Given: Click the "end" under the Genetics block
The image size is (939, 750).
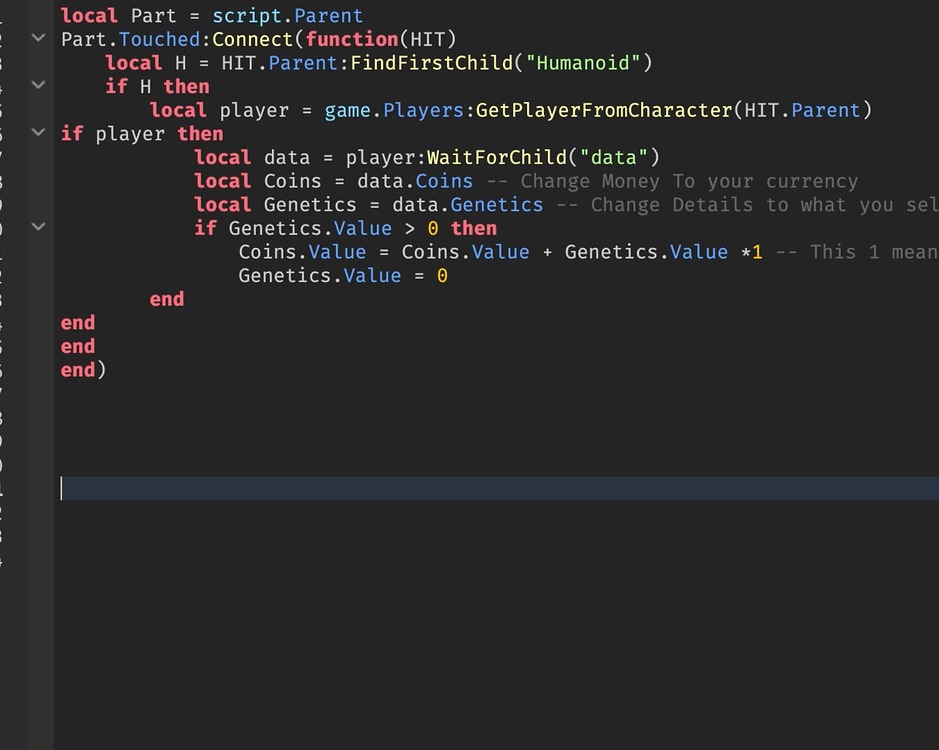Looking at the screenshot, I should [x=166, y=299].
